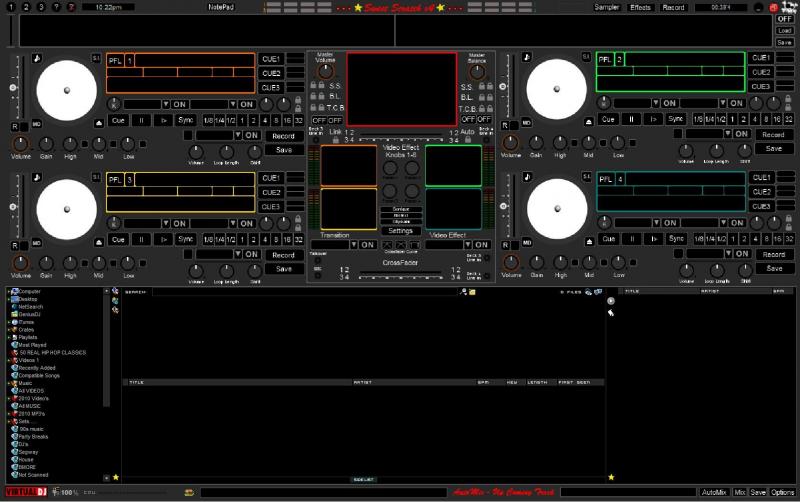Open the Video Effect dropdown arrow
800x502 pixels.
[467, 245]
